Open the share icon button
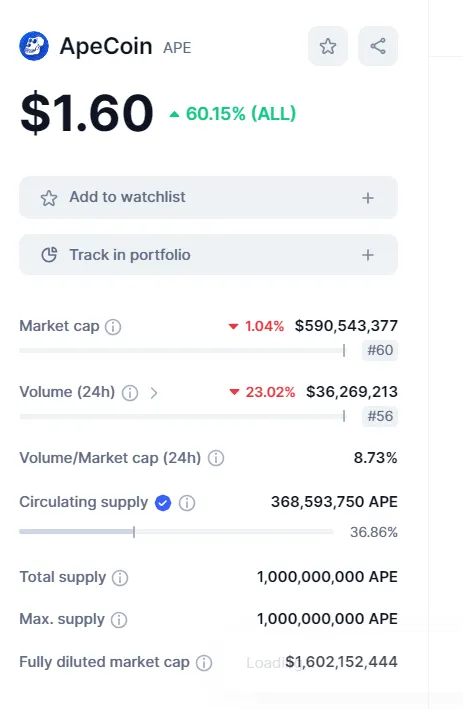463x709 pixels. (x=378, y=46)
